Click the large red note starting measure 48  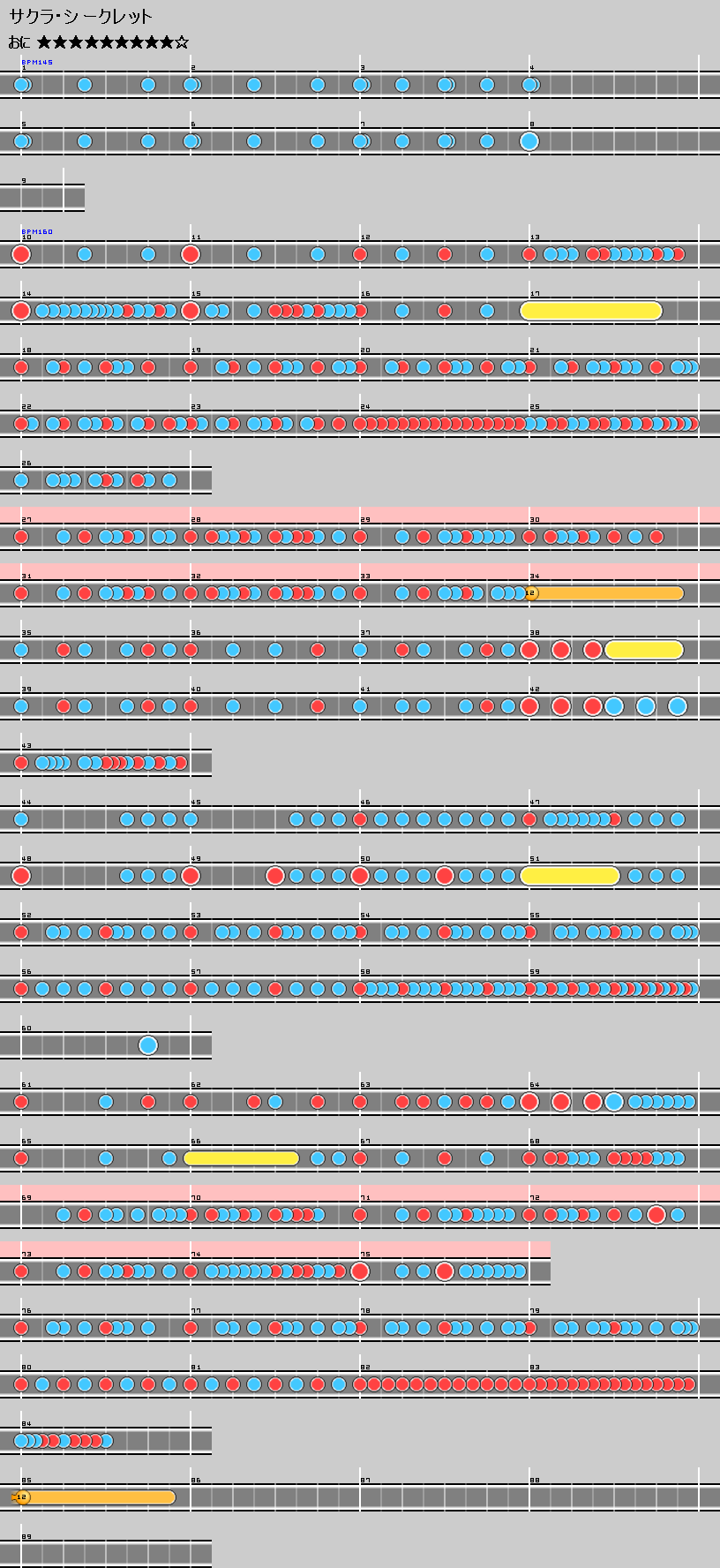pyautogui.click(x=21, y=876)
